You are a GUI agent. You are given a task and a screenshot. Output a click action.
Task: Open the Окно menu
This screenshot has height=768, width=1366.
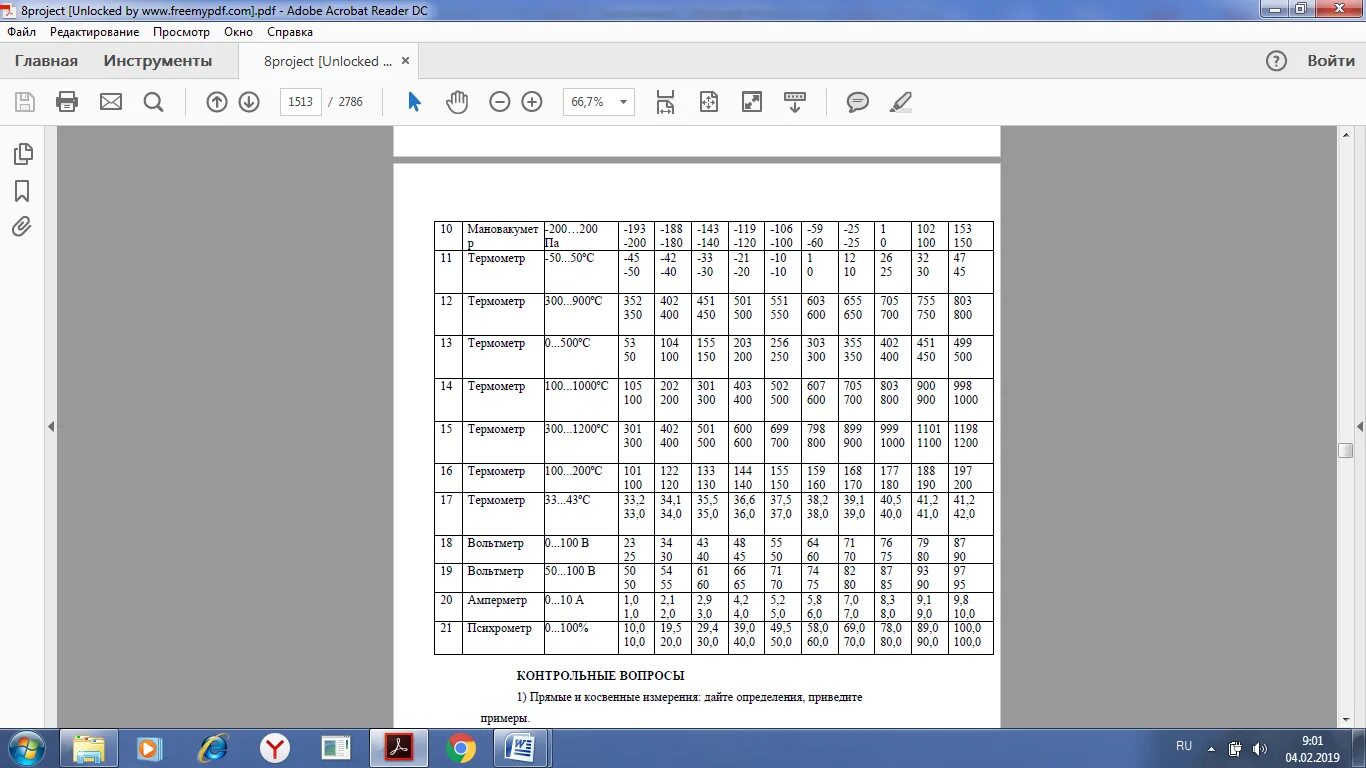pyautogui.click(x=238, y=32)
